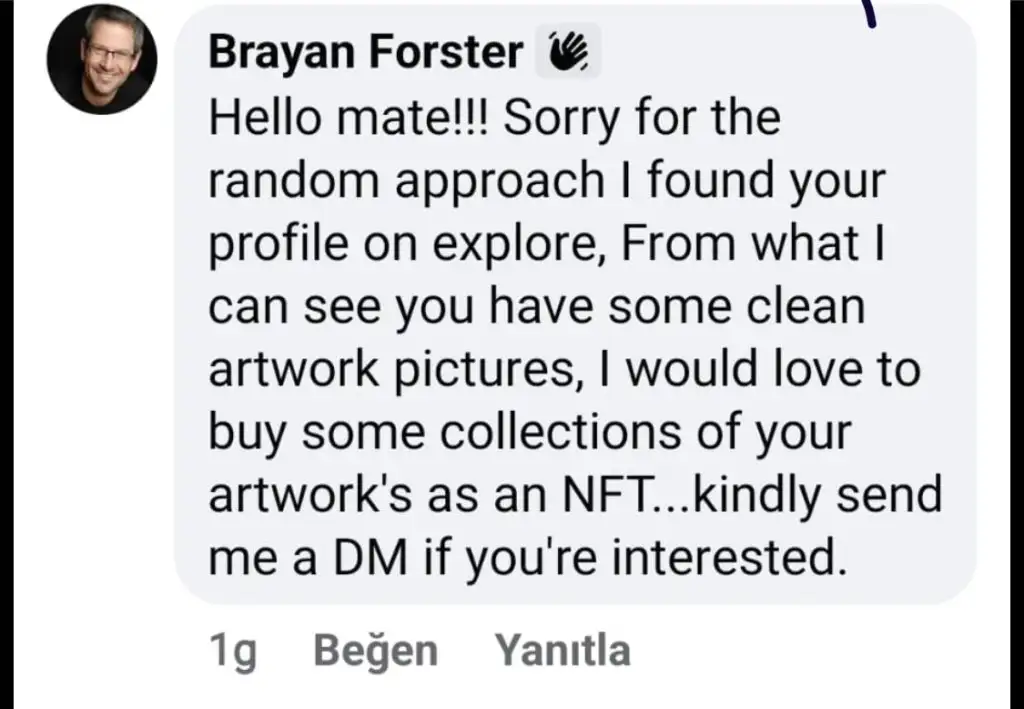1024x709 pixels.
Task: Reply to comment using Yanıtla
Action: pyautogui.click(x=563, y=651)
